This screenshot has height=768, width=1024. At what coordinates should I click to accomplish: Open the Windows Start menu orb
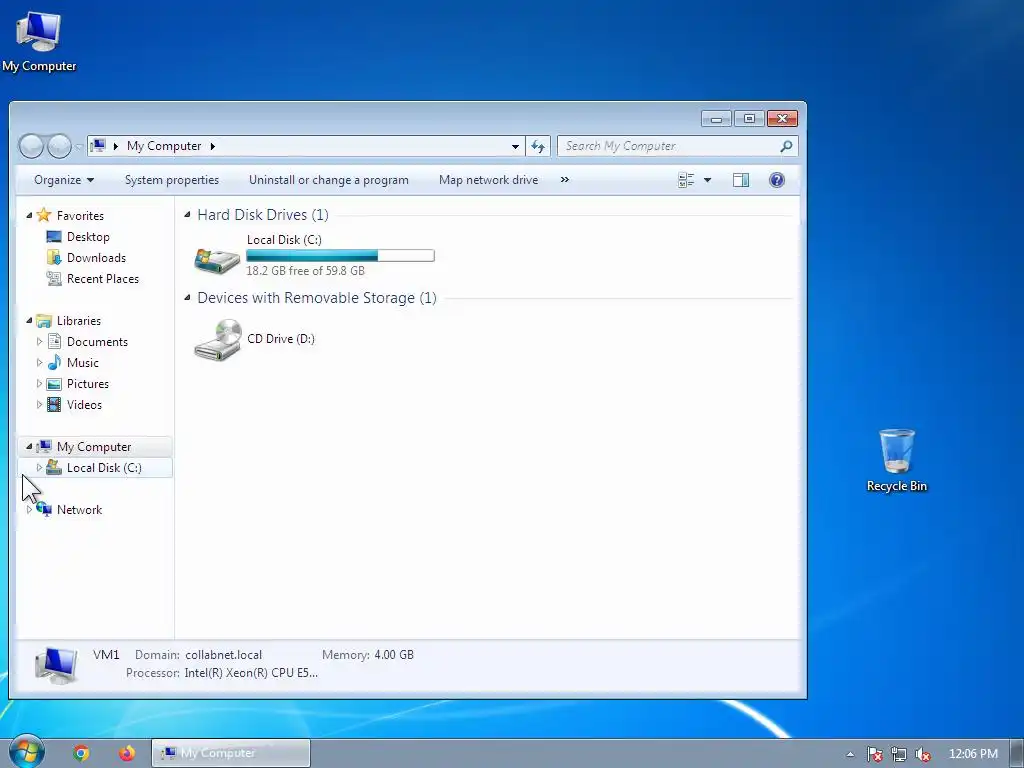coord(26,752)
